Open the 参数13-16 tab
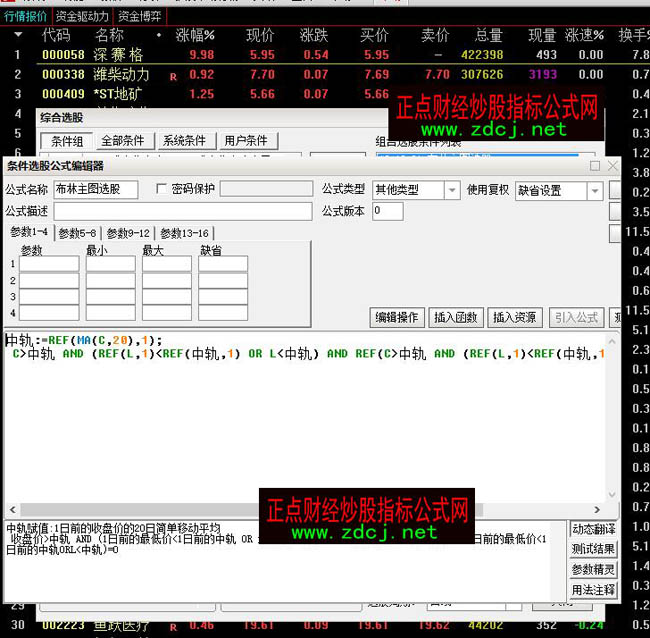Screen dimensions: 650x638 [x=184, y=233]
